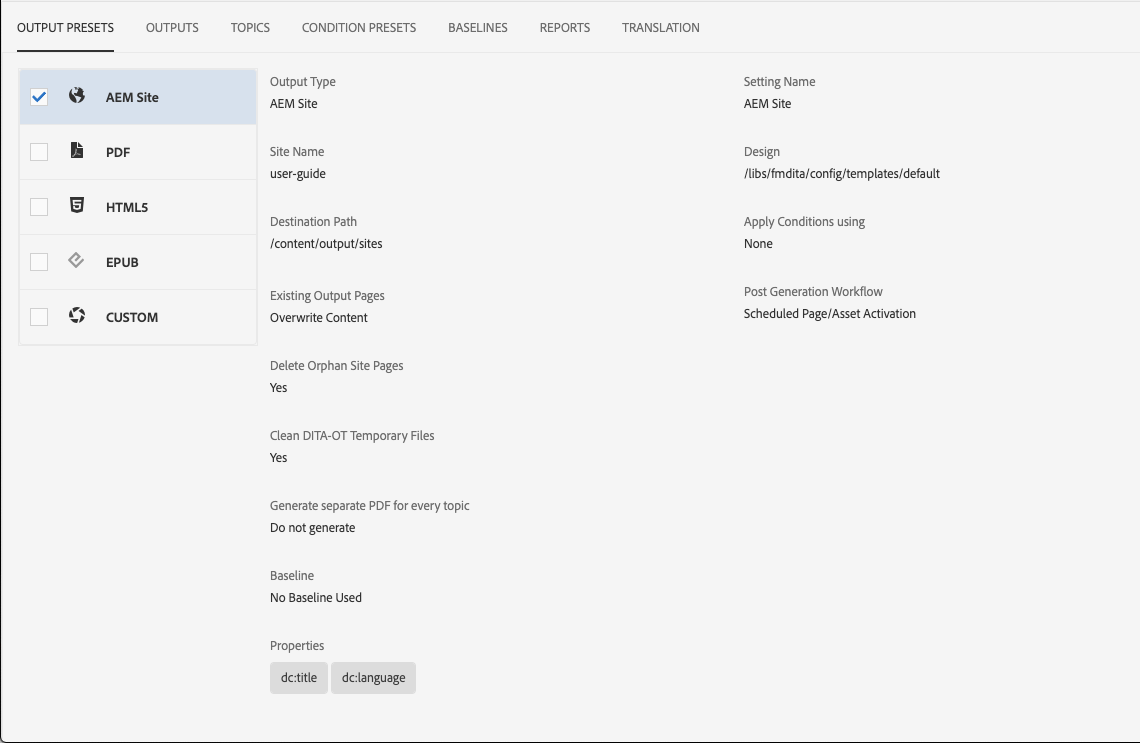Click the Generate separate PDF for every topic label

369,505
